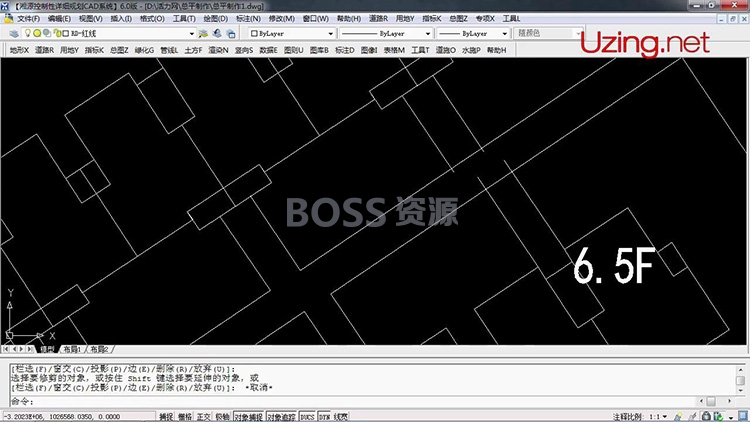
Task: Open the 编辑(E) menu
Action: 59,19
